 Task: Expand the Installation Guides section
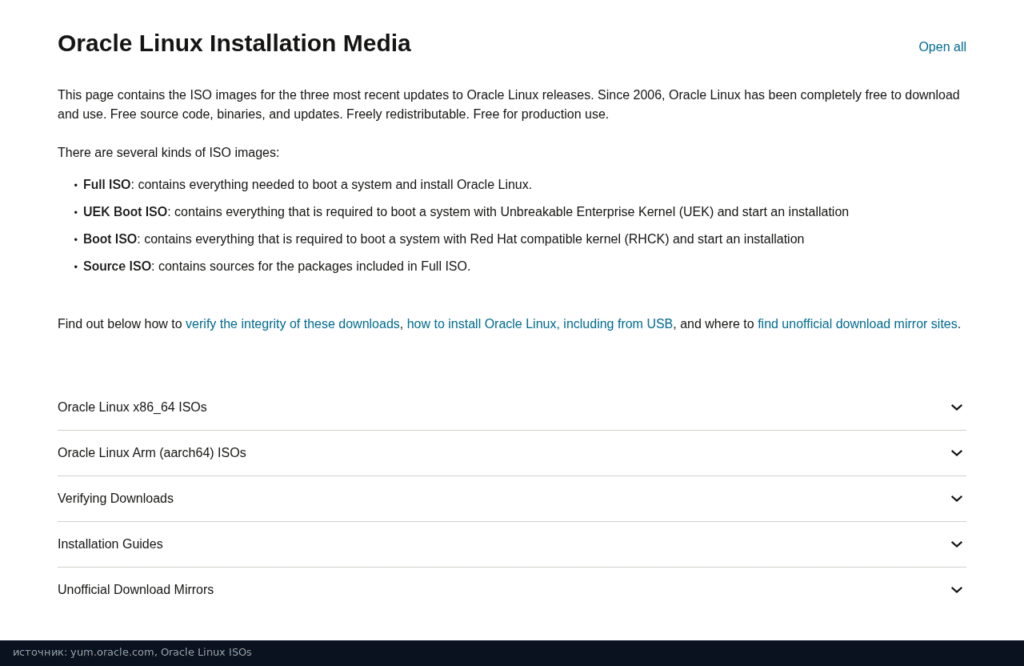click(511, 545)
